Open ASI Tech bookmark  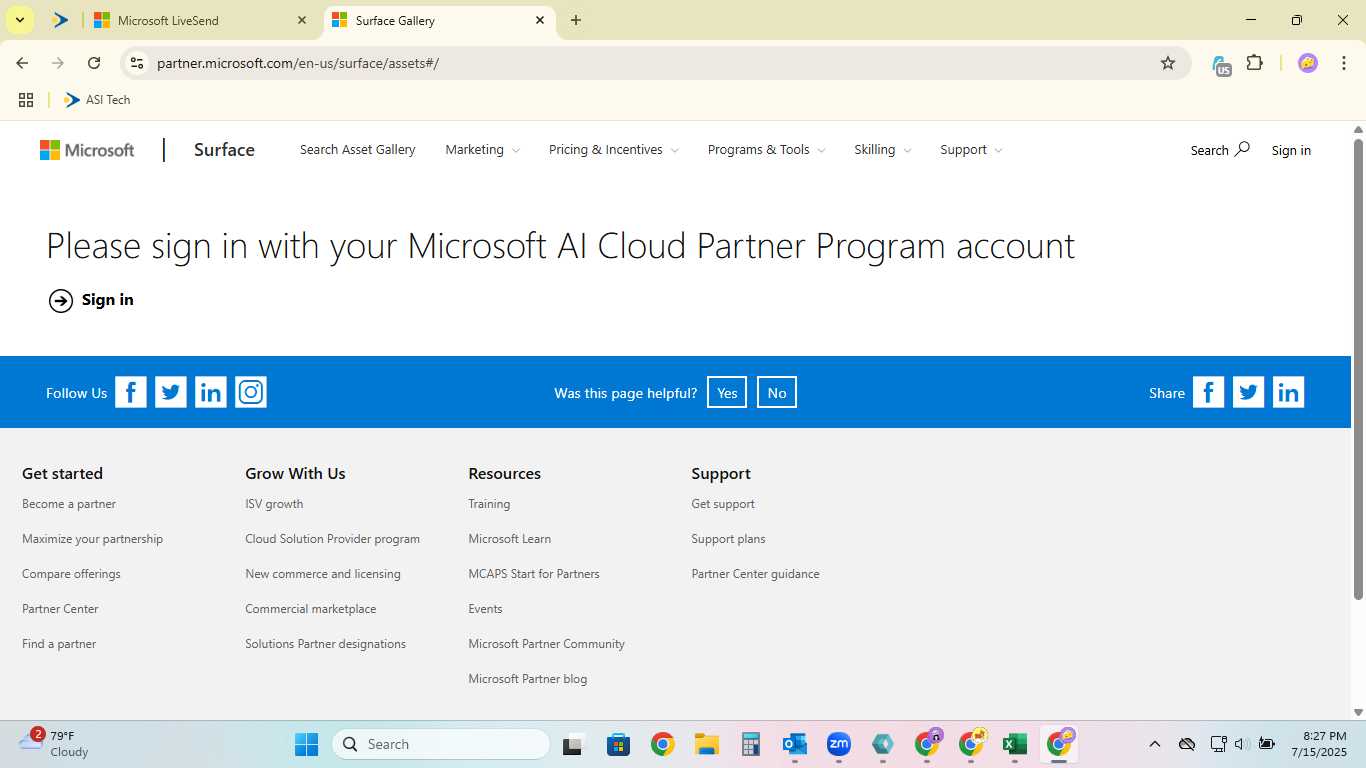coord(97,100)
